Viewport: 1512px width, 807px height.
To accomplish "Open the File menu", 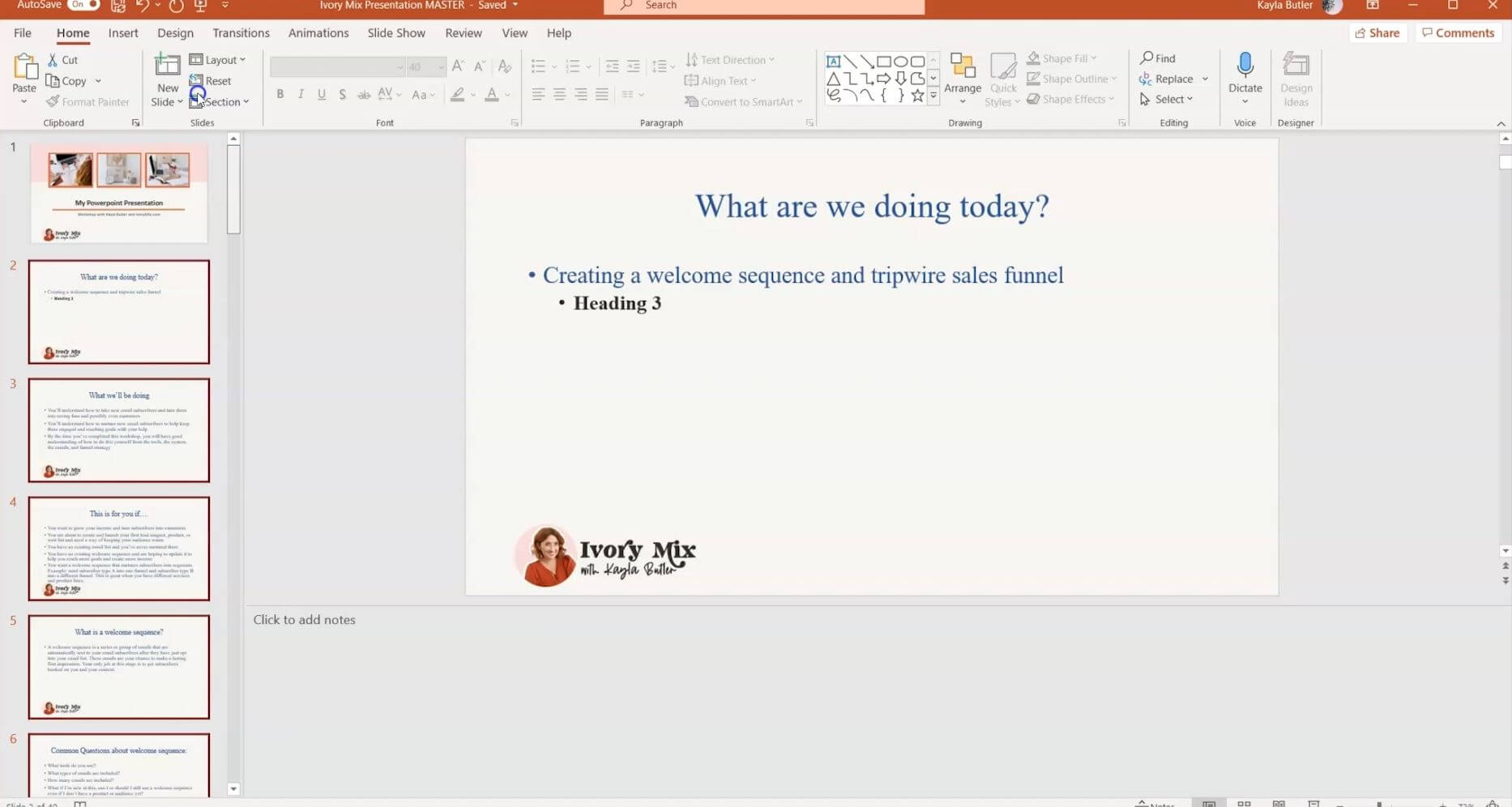I will click(x=23, y=33).
